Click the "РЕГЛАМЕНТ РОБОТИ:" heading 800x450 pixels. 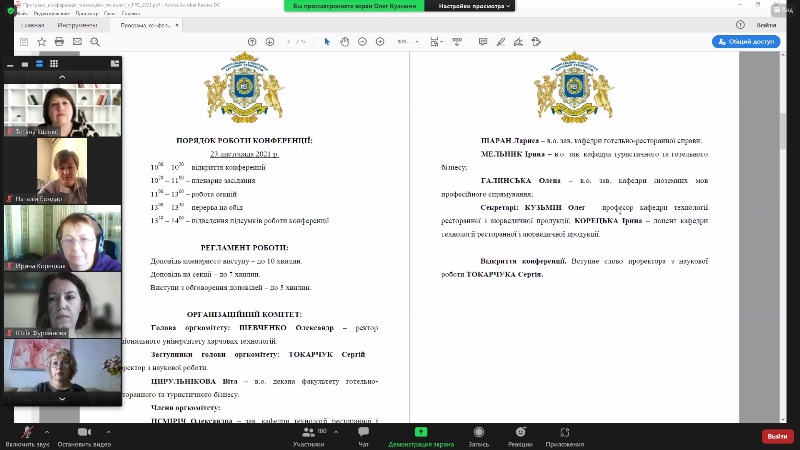point(244,247)
